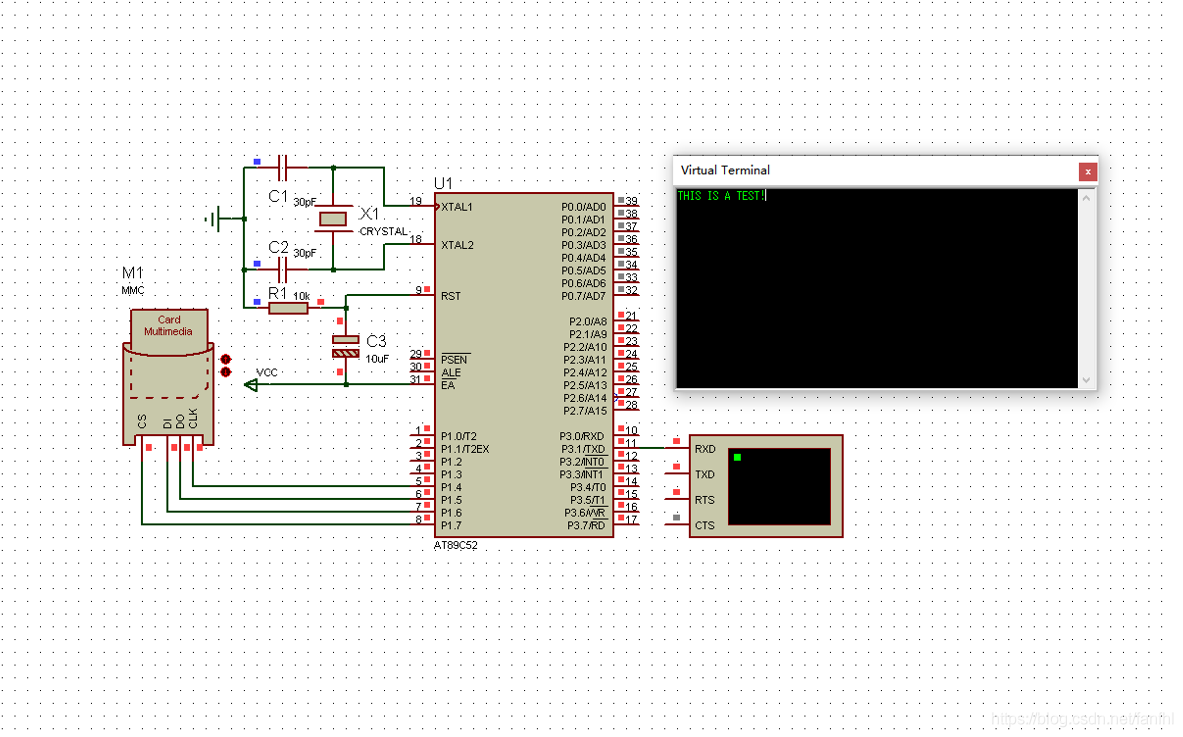Click the VCC power terminal arrow
This screenshot has width=1183, height=737.
tap(251, 384)
